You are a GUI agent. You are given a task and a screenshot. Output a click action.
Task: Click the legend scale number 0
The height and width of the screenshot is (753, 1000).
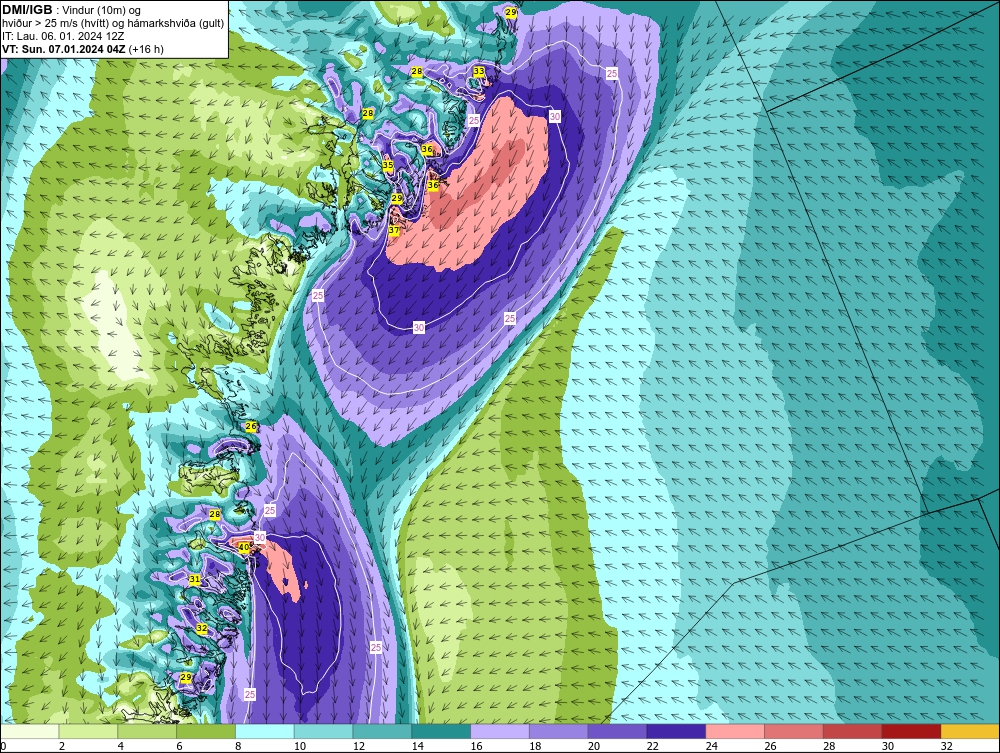(x=3, y=745)
